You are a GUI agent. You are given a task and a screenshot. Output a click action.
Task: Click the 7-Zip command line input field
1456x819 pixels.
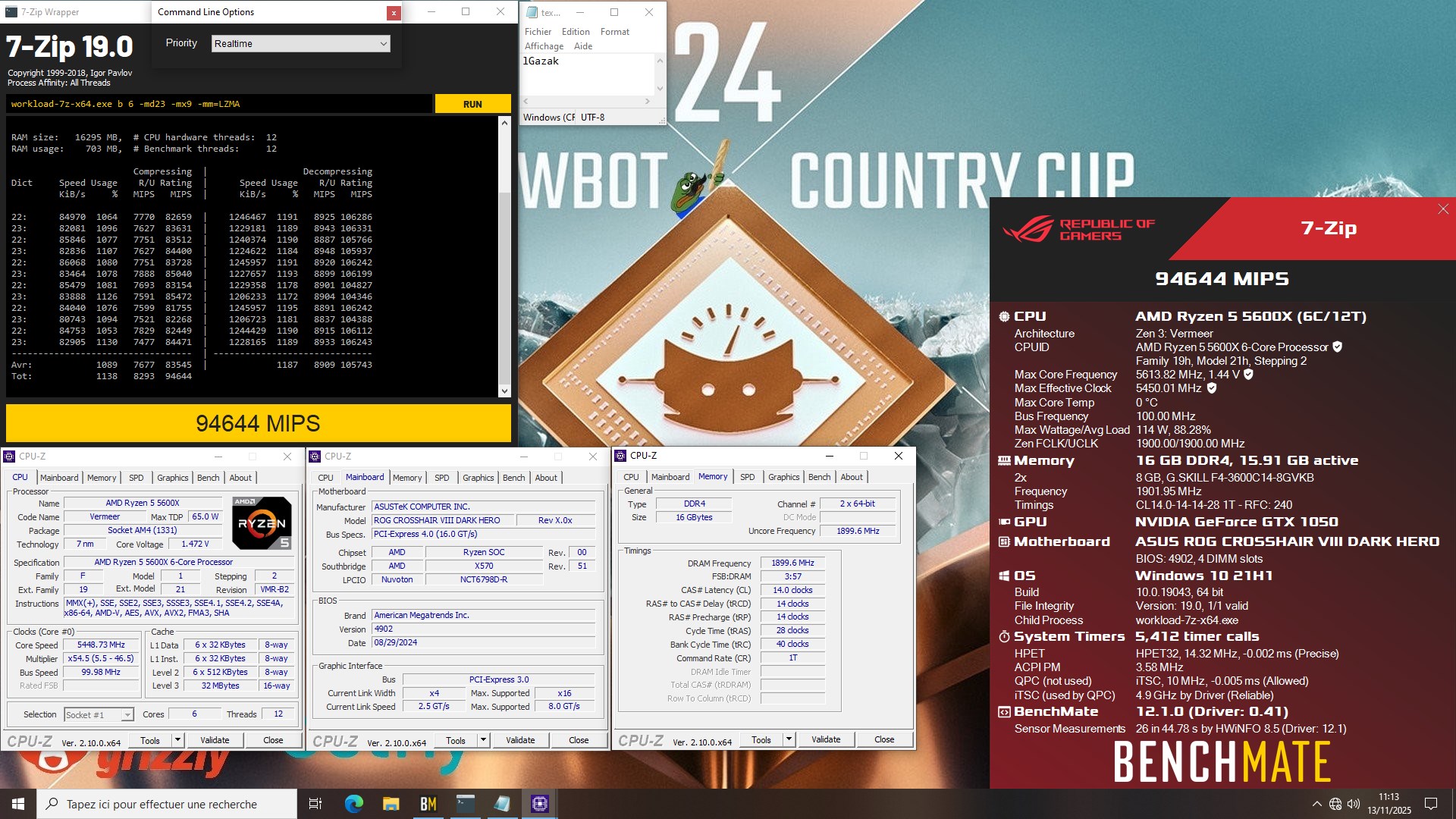(x=219, y=104)
